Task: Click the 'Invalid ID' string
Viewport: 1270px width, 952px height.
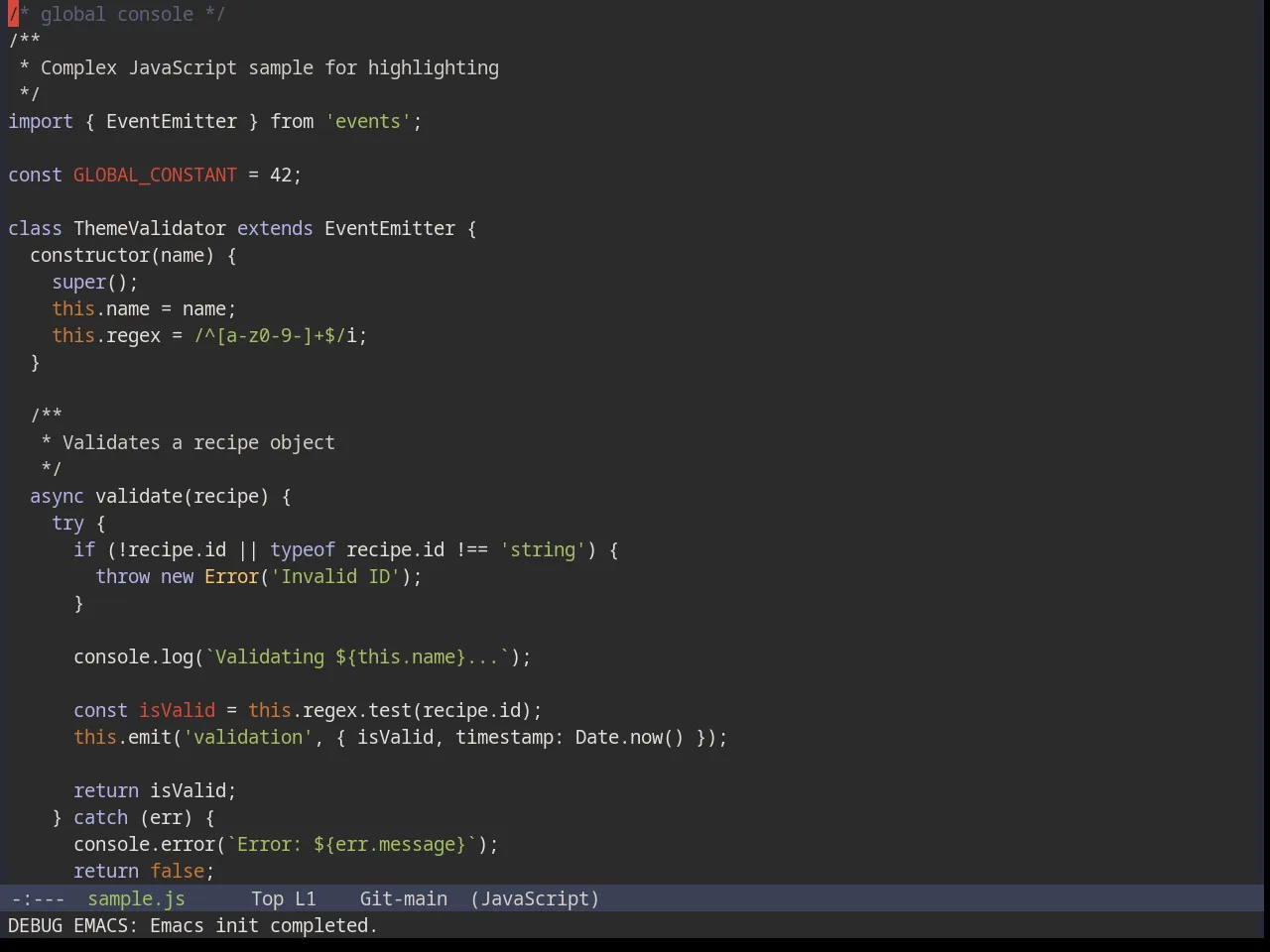Action: (335, 576)
